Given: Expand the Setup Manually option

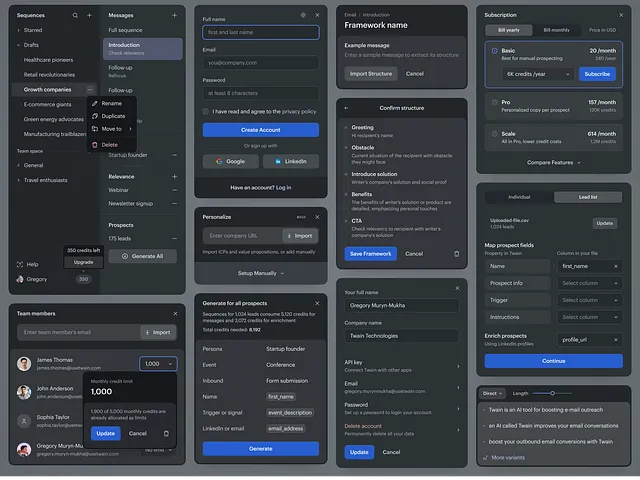Looking at the screenshot, I should click(260, 273).
